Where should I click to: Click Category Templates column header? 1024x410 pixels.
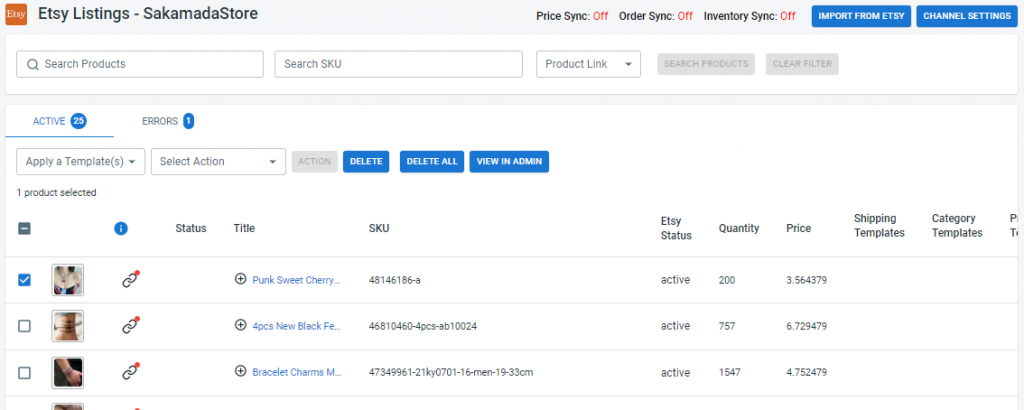point(957,225)
